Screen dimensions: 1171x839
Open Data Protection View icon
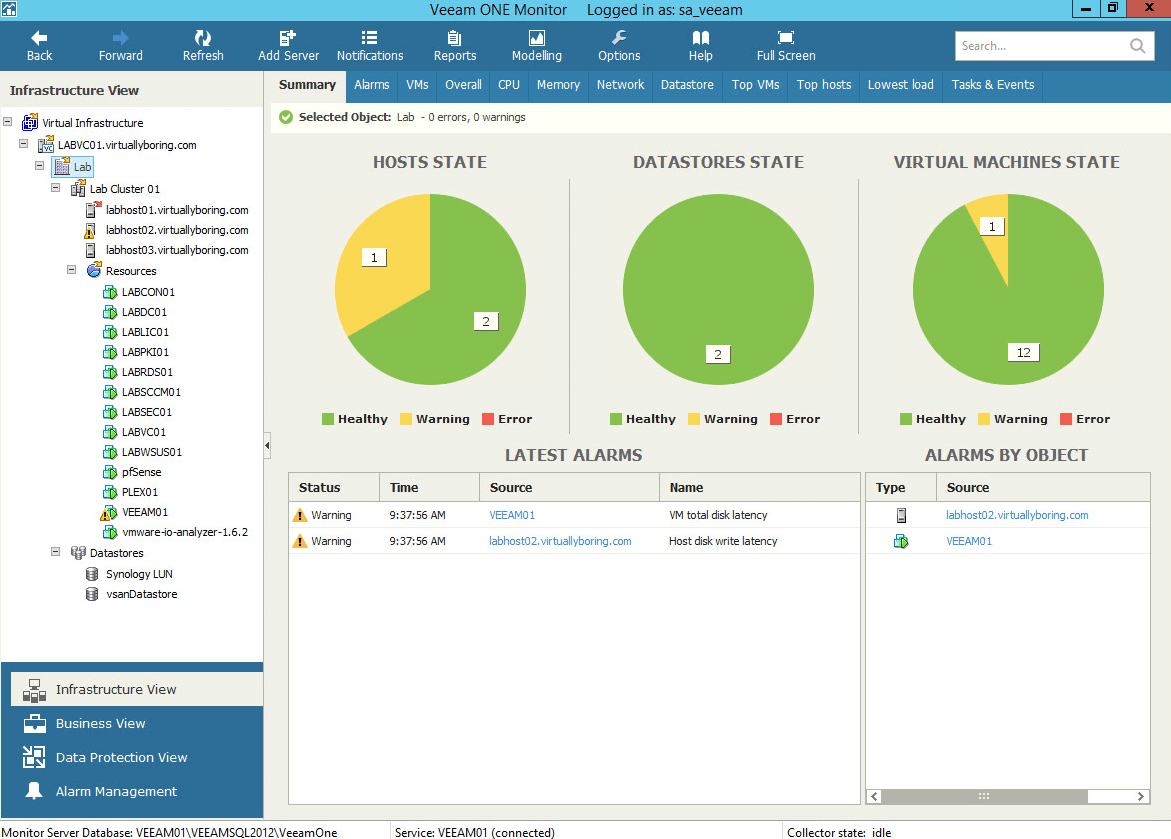point(34,757)
